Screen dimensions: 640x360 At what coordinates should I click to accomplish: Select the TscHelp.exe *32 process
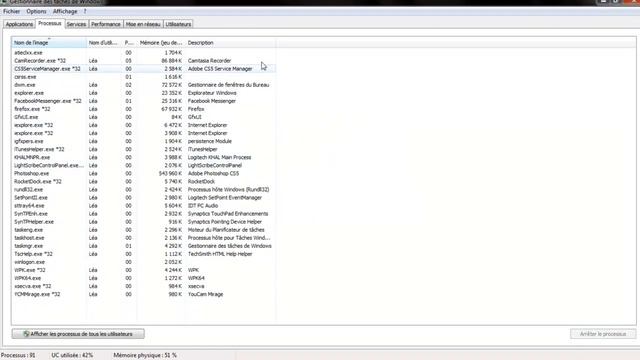pos(144,254)
